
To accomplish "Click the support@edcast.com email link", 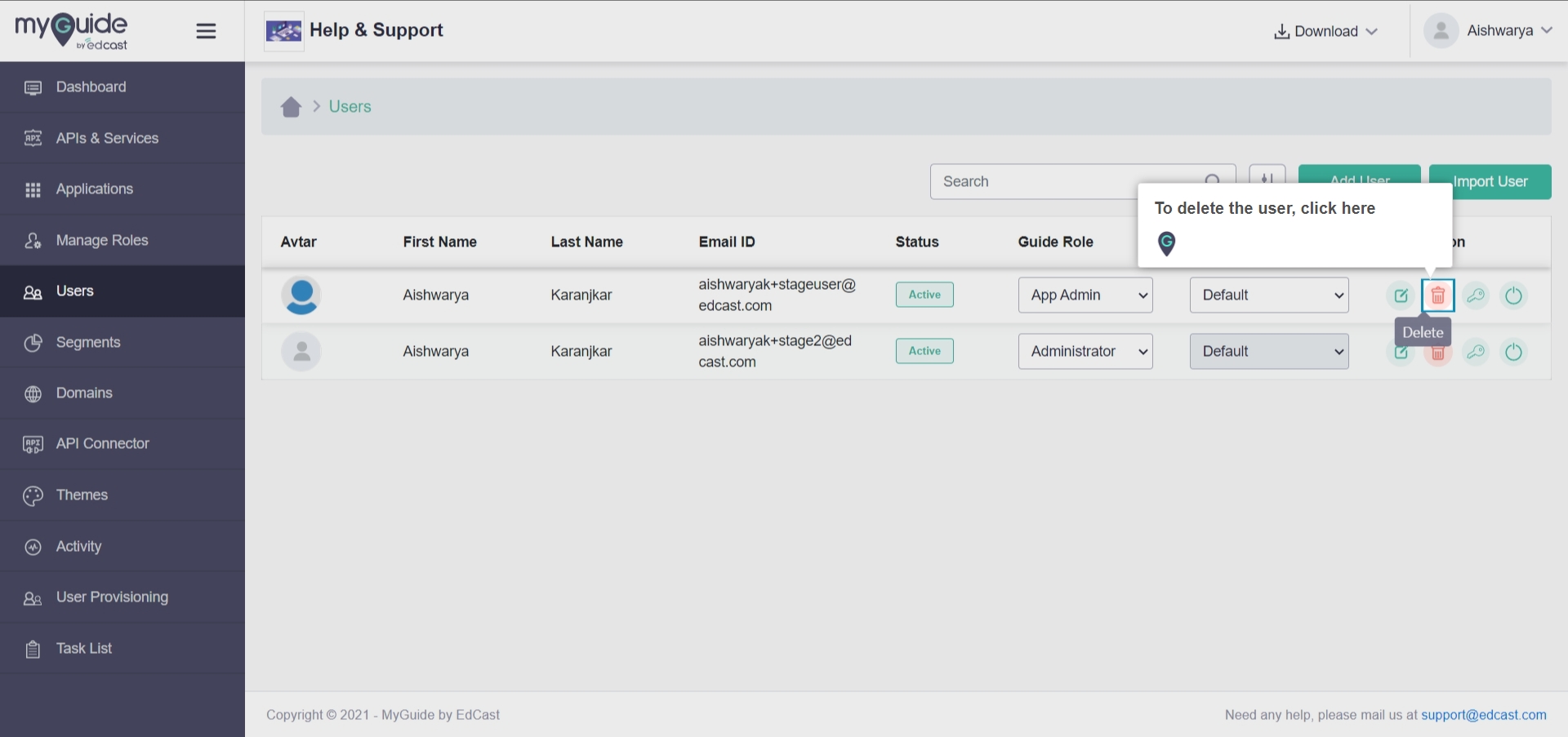I will (1484, 715).
